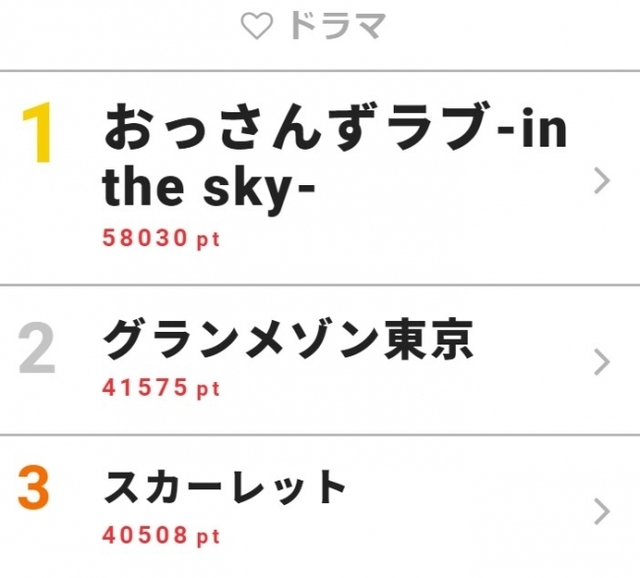Tap the 'pt' label under おっさんずラブ

point(208,240)
